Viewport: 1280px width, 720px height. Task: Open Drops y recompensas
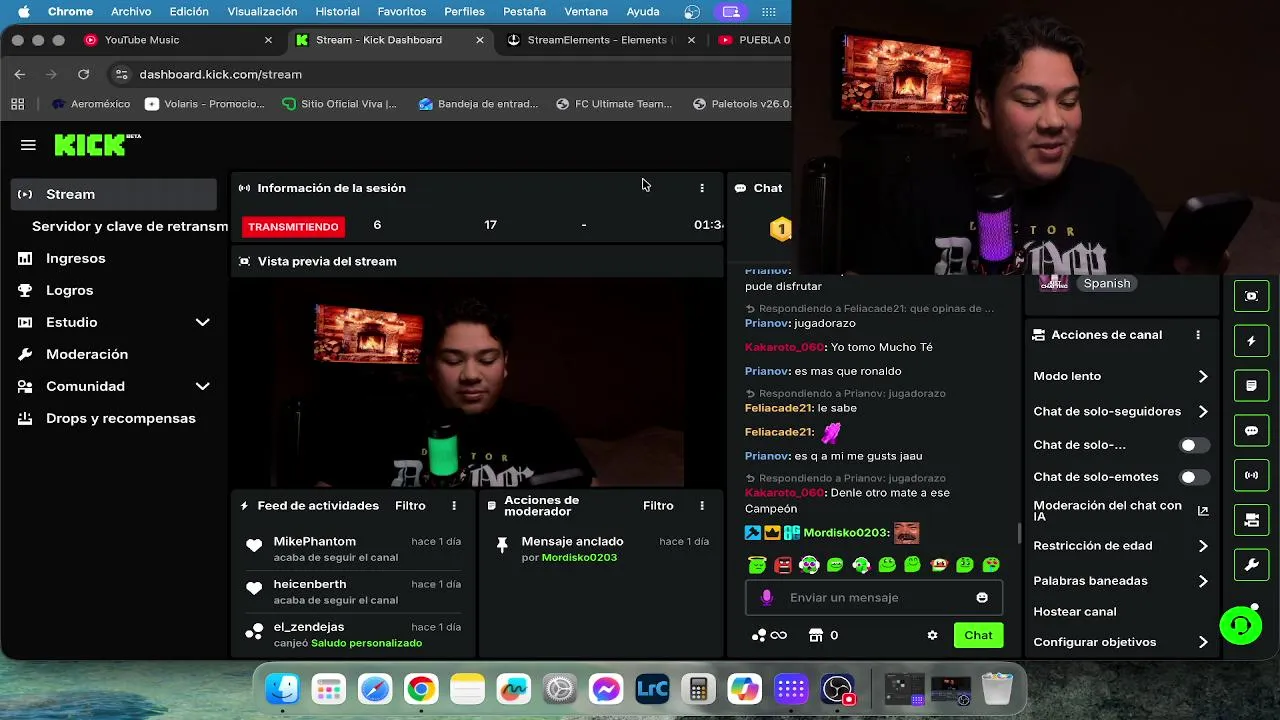click(x=120, y=418)
